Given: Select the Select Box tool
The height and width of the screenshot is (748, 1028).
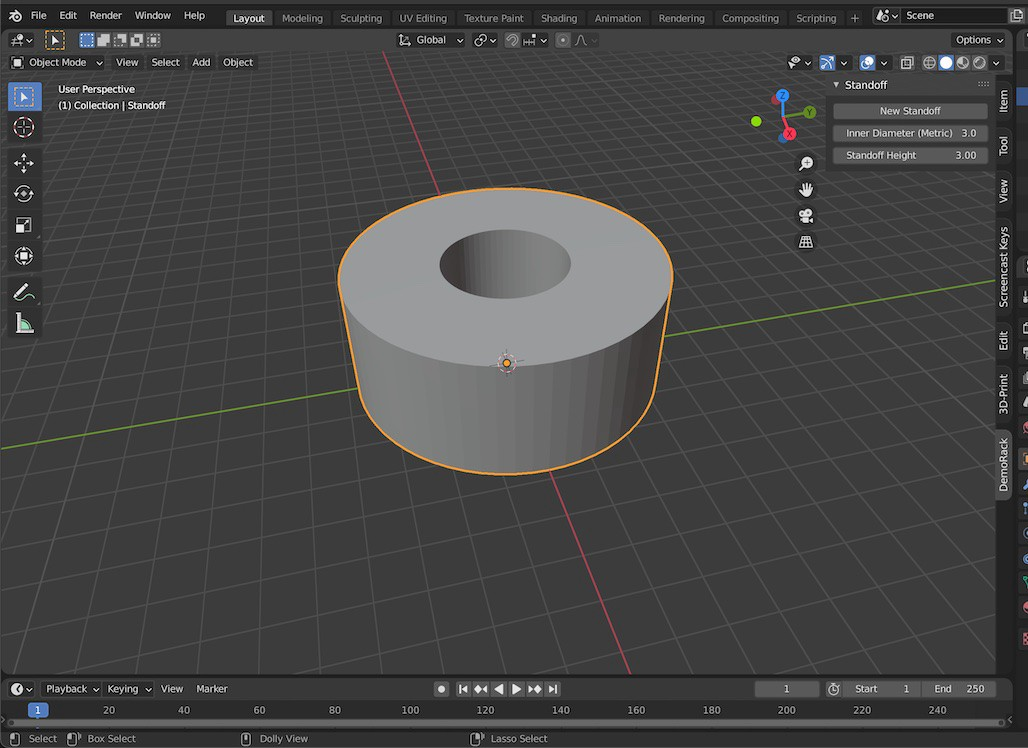Looking at the screenshot, I should [x=24, y=97].
